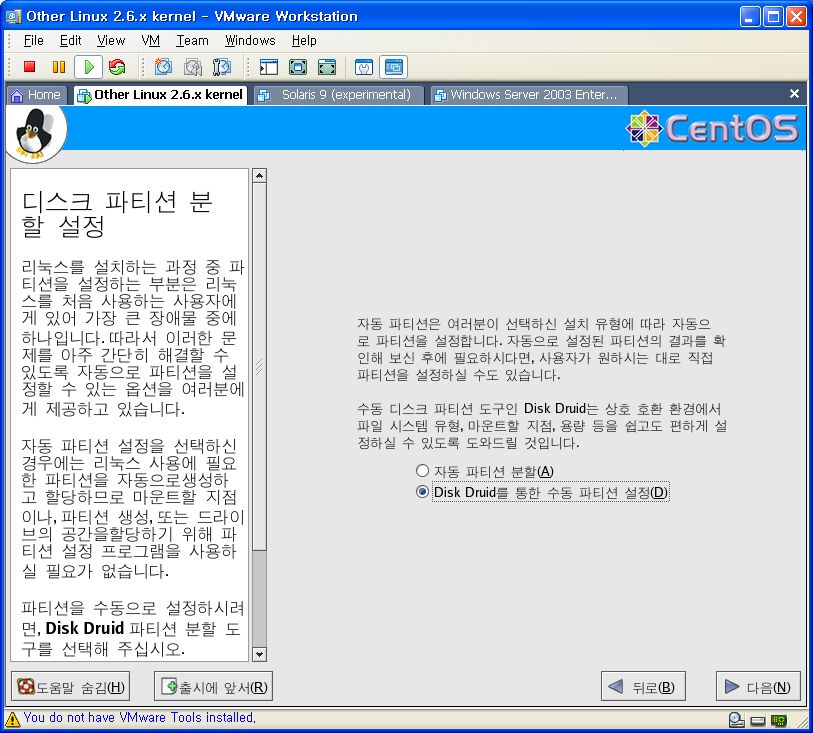Select the 자동 파티션 분할(A) radio option

[422, 471]
